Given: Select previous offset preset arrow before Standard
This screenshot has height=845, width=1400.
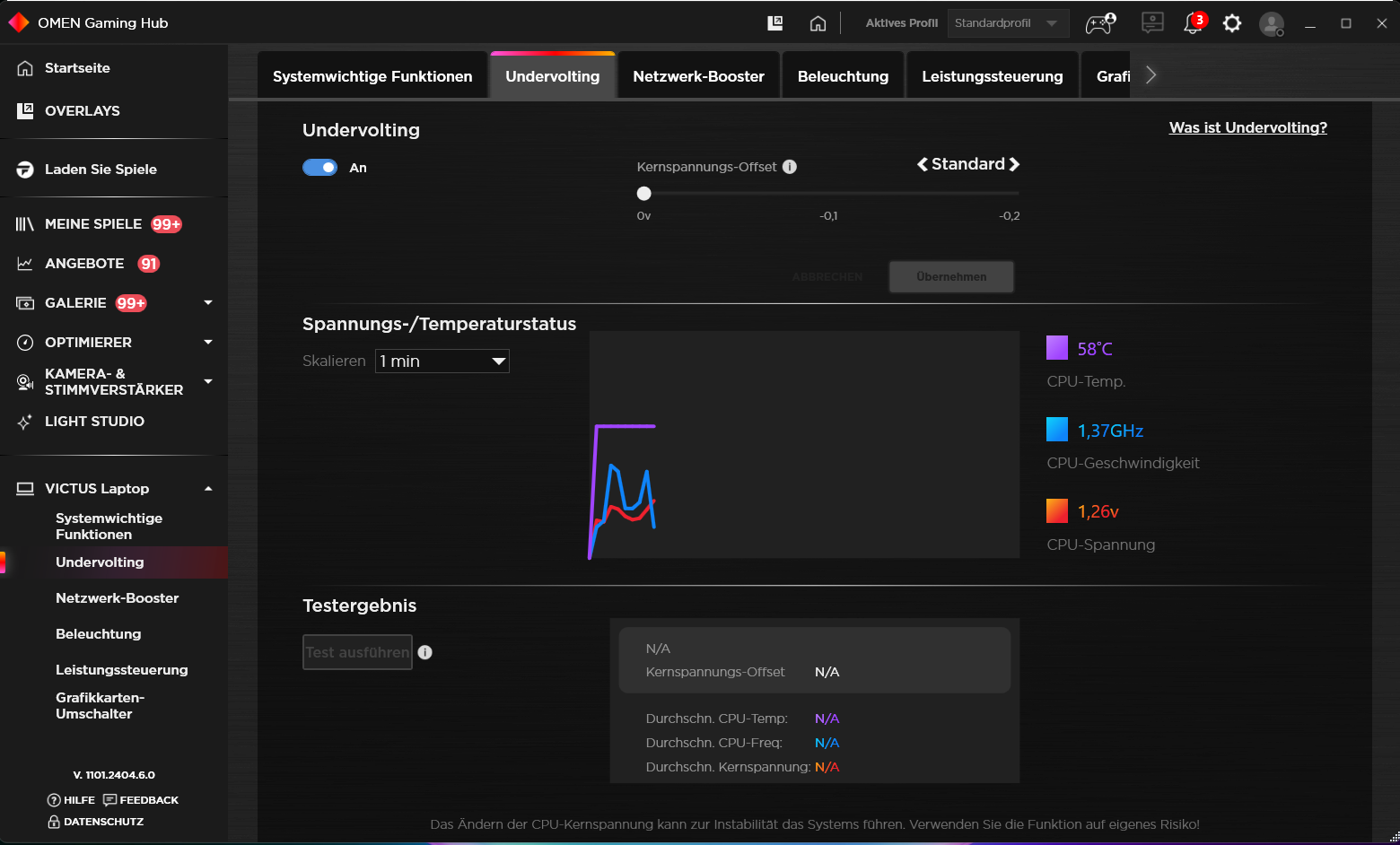Looking at the screenshot, I should pyautogui.click(x=922, y=164).
